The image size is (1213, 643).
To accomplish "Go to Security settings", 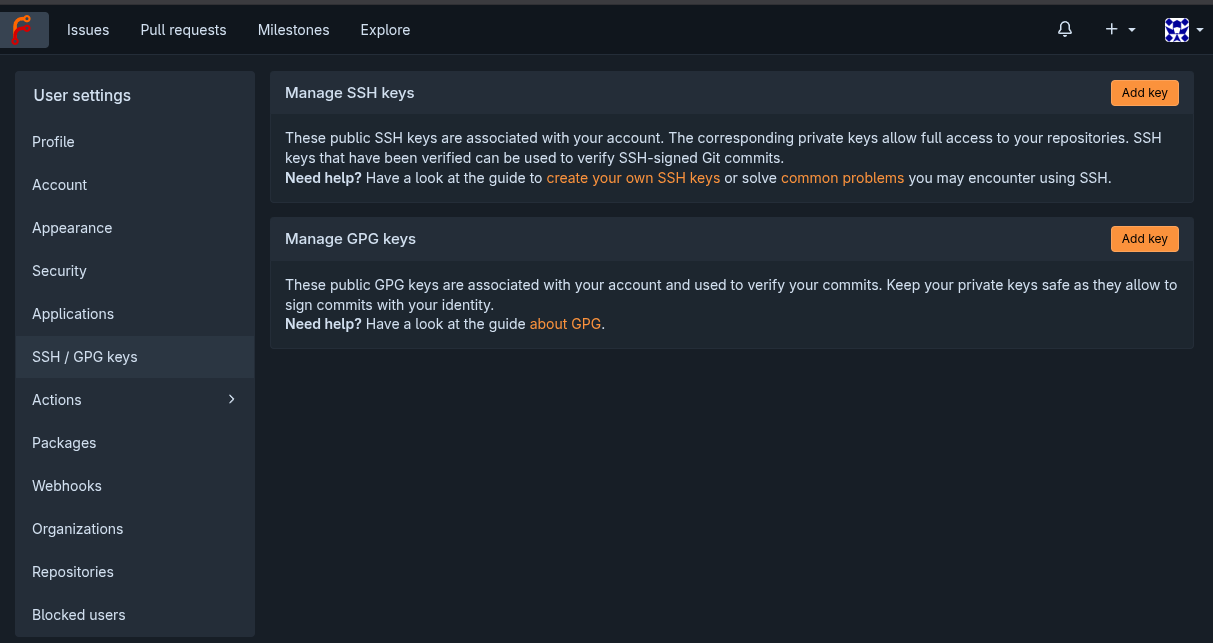I will click(59, 271).
